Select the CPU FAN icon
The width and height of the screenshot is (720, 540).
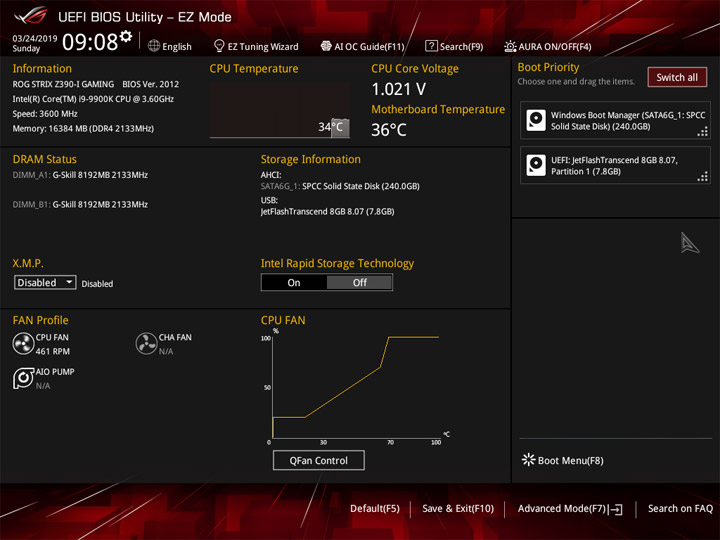coord(23,343)
